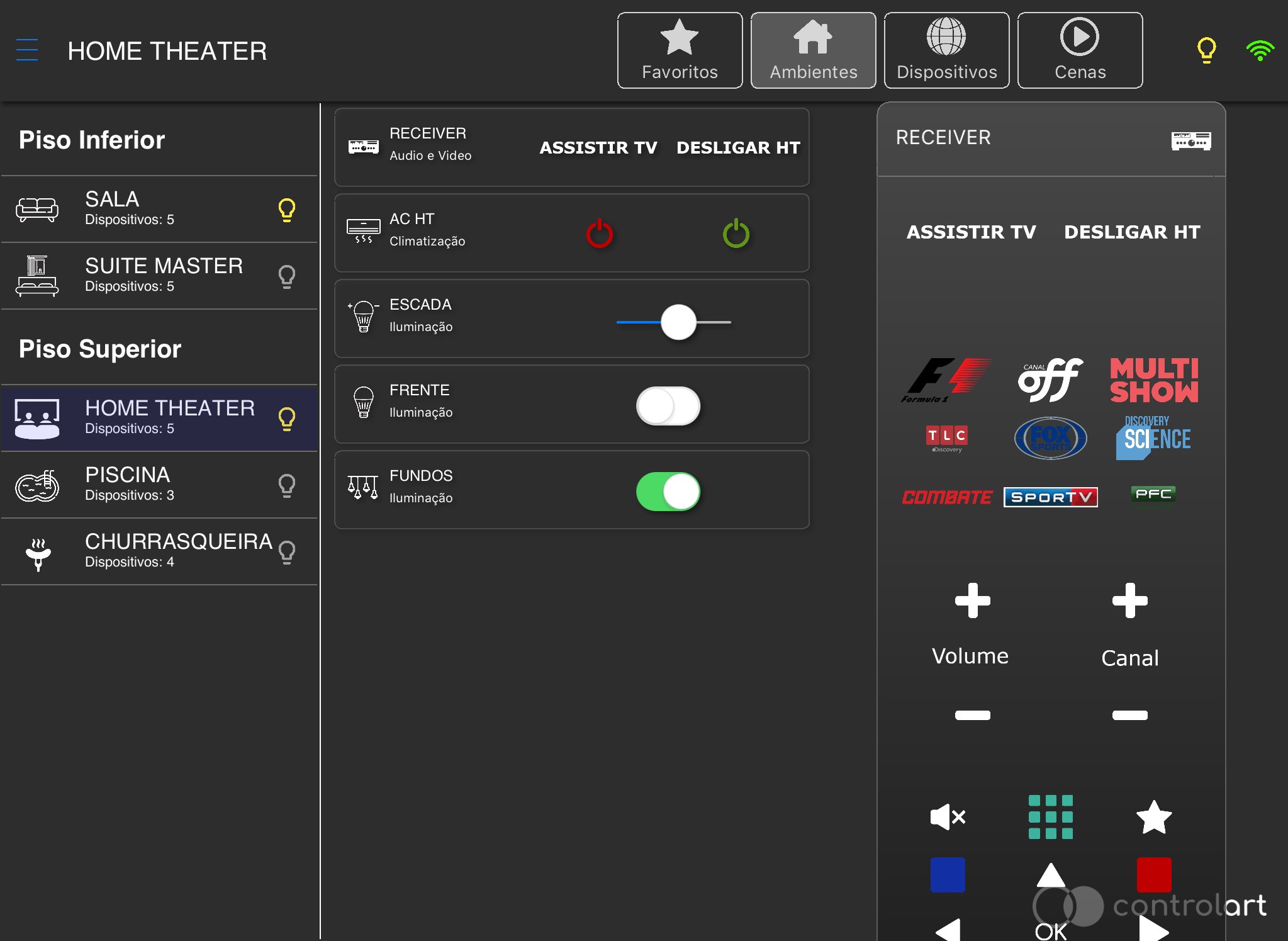Switch to the Favoritos tab
The height and width of the screenshot is (941, 1288).
point(680,50)
